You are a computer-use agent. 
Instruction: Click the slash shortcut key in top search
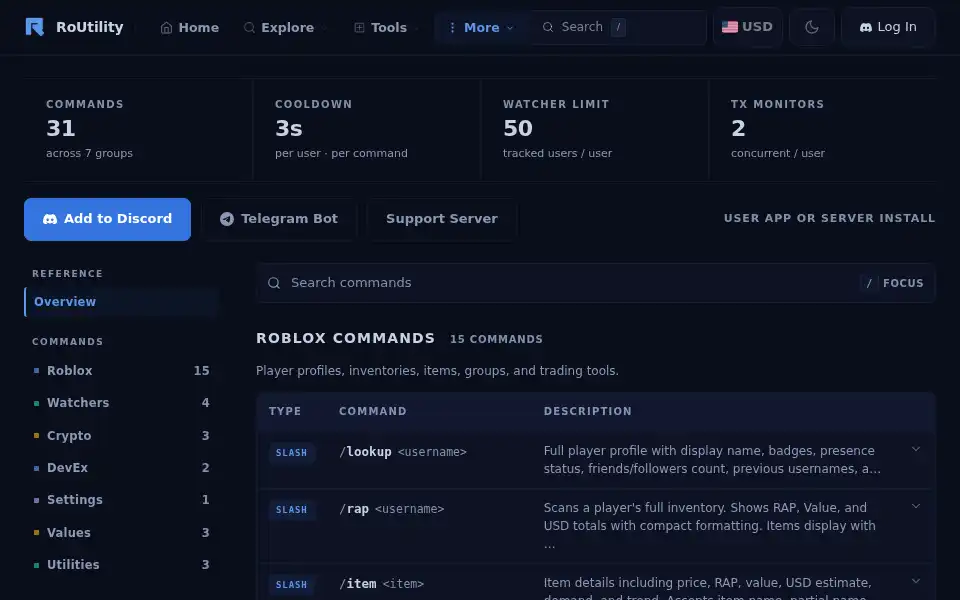pos(618,27)
